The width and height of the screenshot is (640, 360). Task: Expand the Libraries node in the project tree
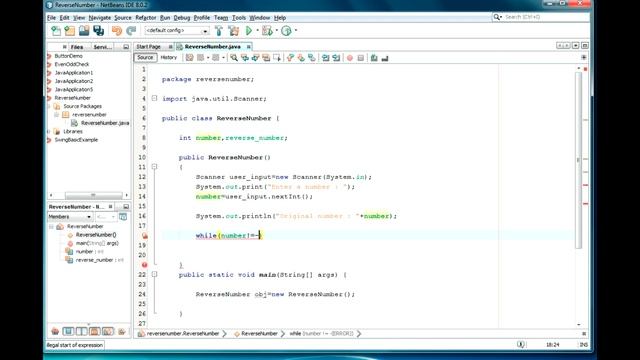[49, 131]
